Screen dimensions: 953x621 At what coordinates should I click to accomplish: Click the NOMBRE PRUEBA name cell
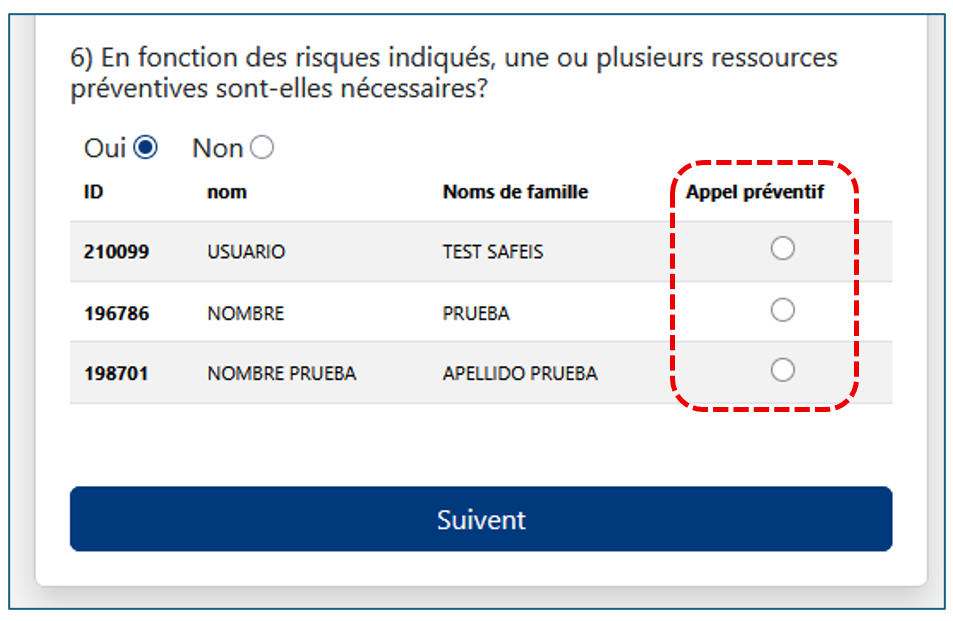(281, 374)
